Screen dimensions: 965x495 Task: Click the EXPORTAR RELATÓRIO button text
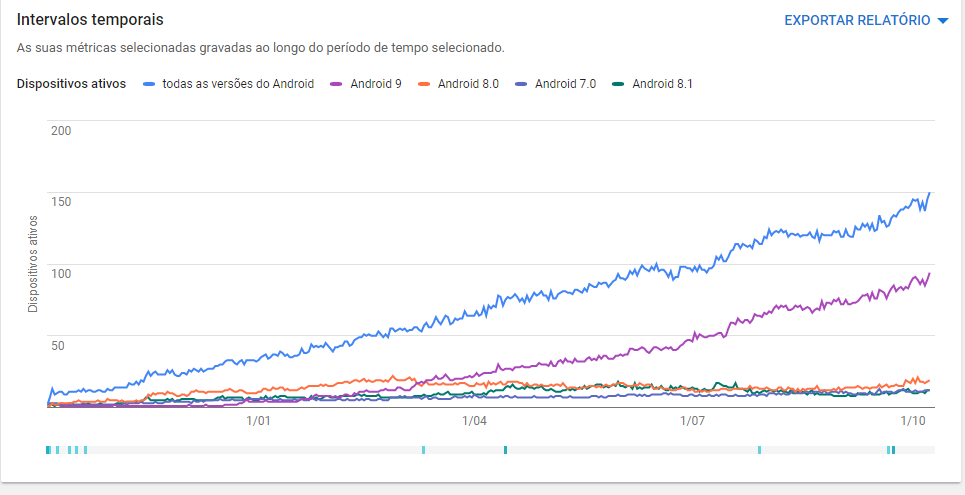[857, 20]
